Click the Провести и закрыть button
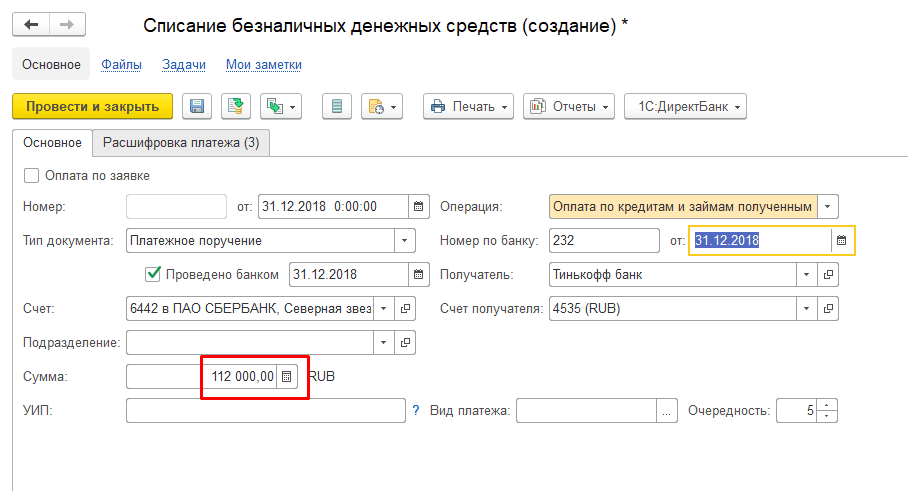The width and height of the screenshot is (908, 491). (93, 107)
